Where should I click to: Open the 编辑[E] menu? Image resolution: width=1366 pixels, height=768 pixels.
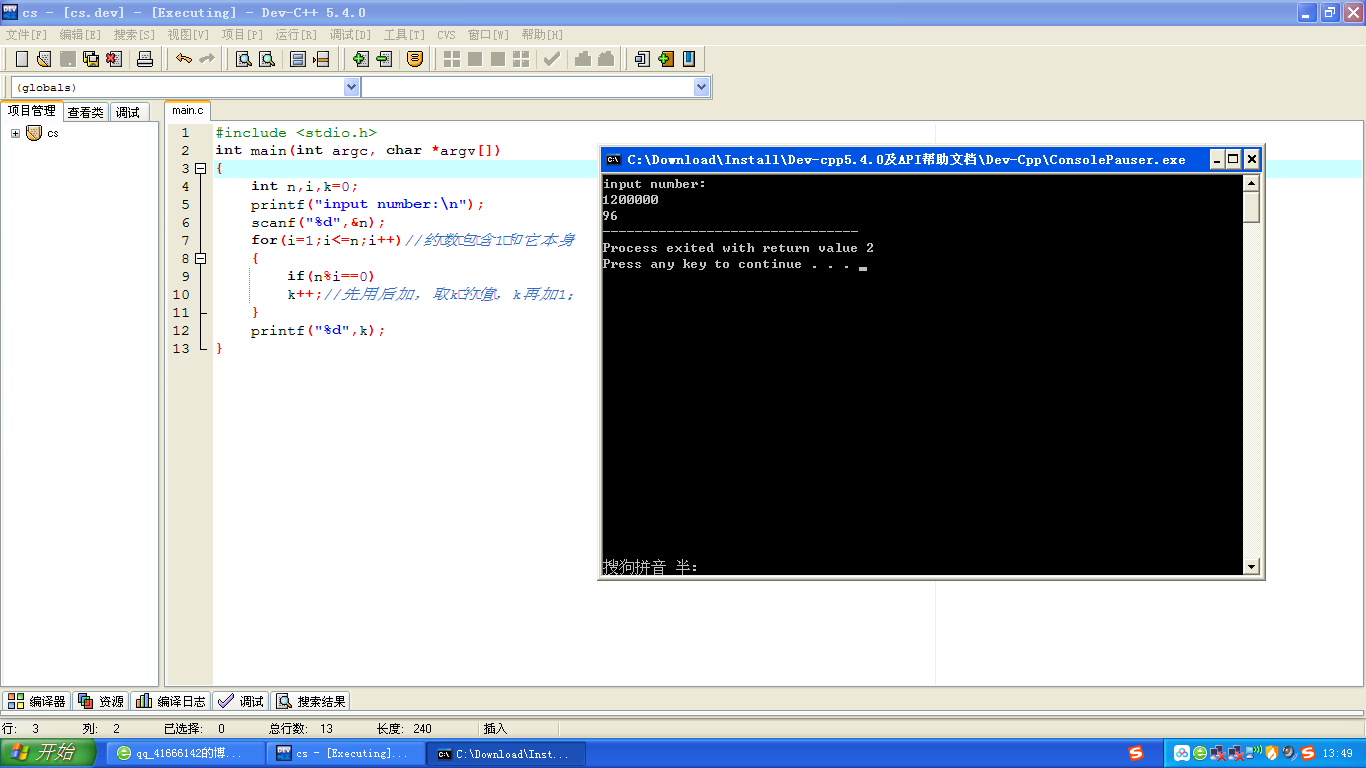[80, 35]
